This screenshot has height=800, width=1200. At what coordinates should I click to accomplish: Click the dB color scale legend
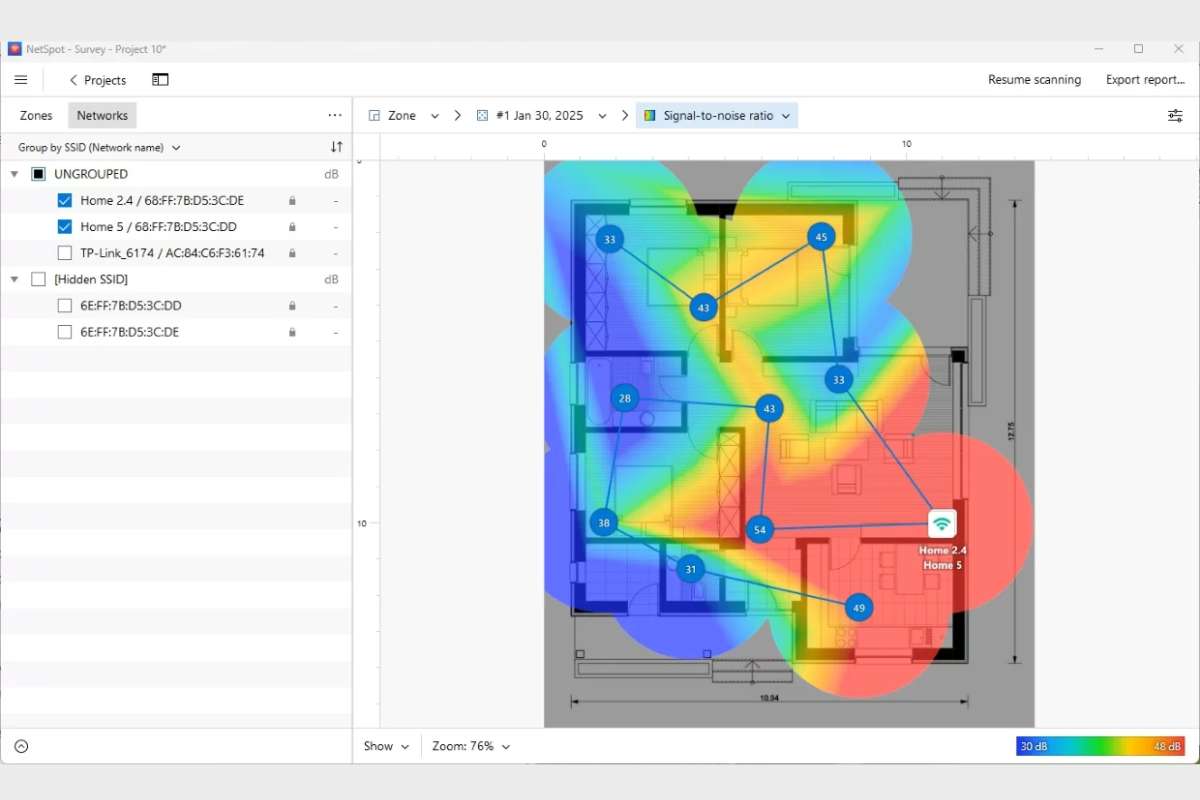tap(1100, 746)
